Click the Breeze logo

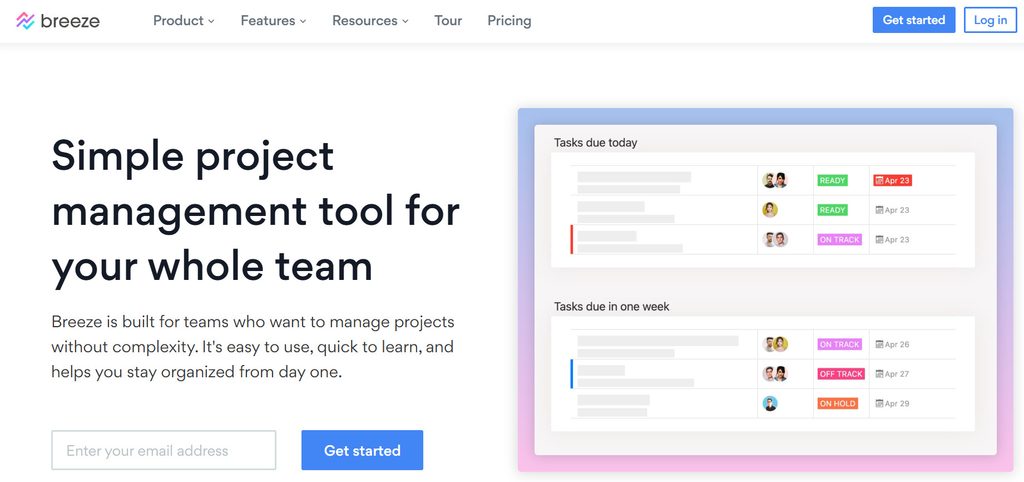(58, 21)
